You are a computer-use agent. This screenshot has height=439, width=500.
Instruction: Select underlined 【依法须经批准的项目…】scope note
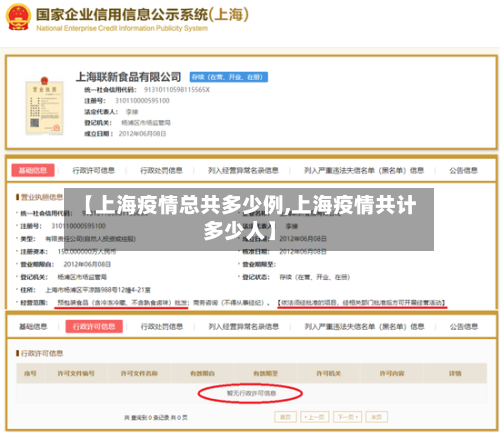click(362, 303)
